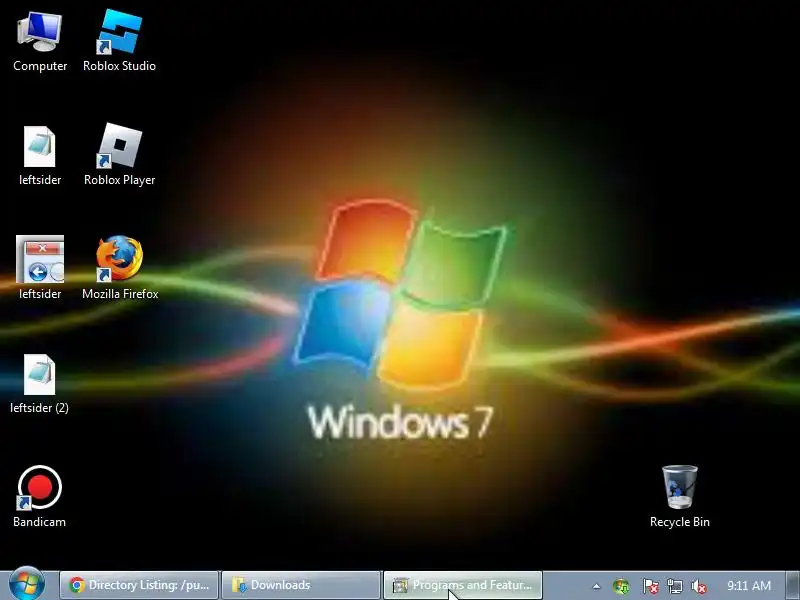Screen dimensions: 800x600
Task: Select the leftsider icon with back arrow
Action: (x=40, y=268)
